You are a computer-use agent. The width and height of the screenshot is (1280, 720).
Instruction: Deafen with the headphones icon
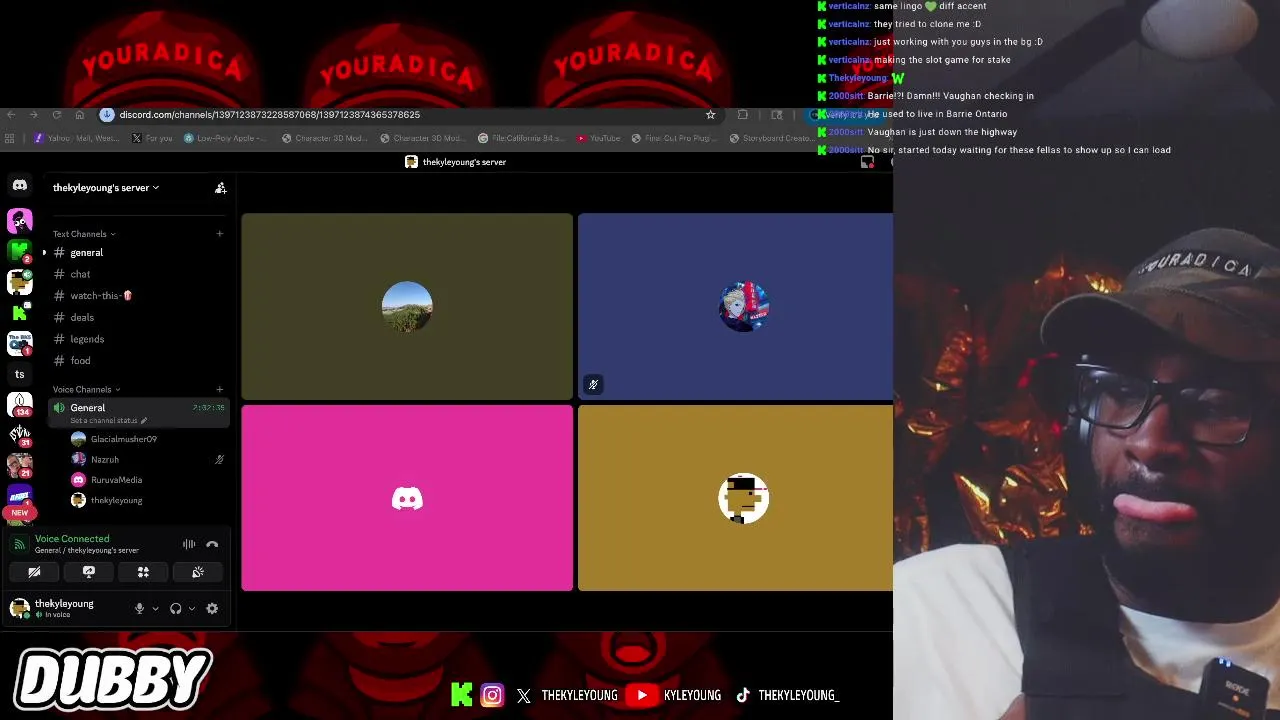pos(176,609)
